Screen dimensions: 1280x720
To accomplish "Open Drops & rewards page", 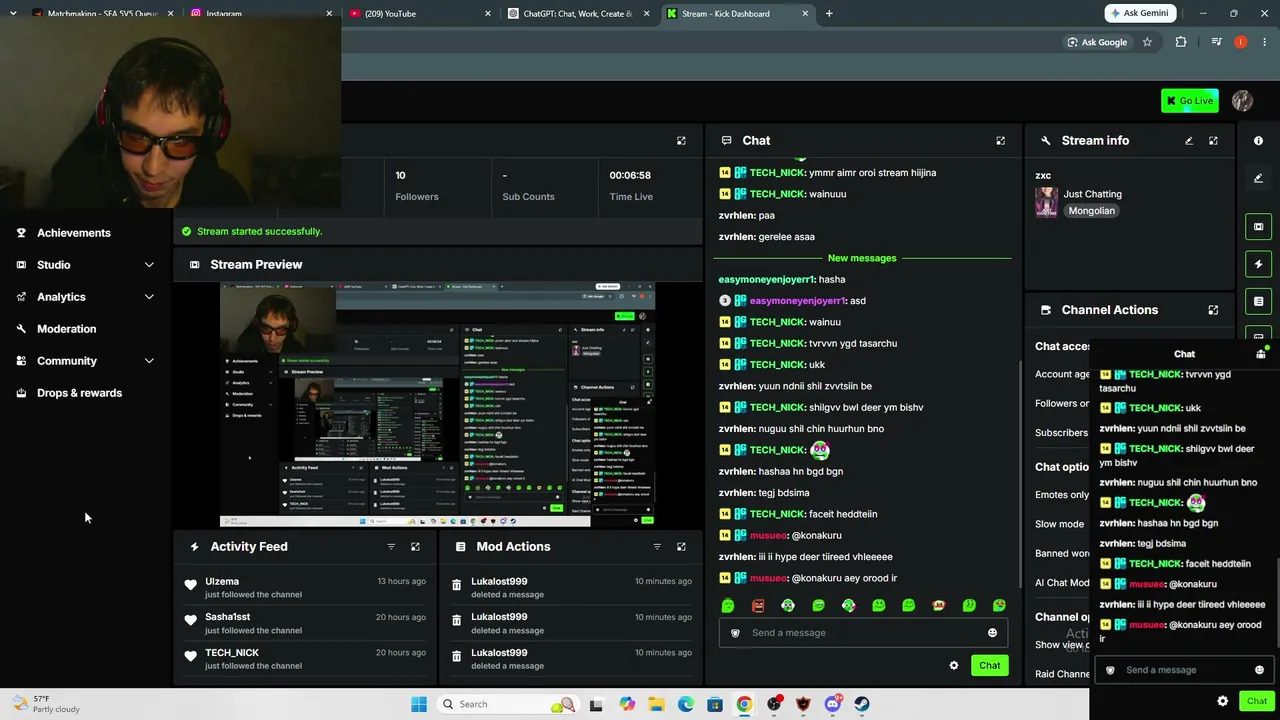I will click(x=79, y=393).
